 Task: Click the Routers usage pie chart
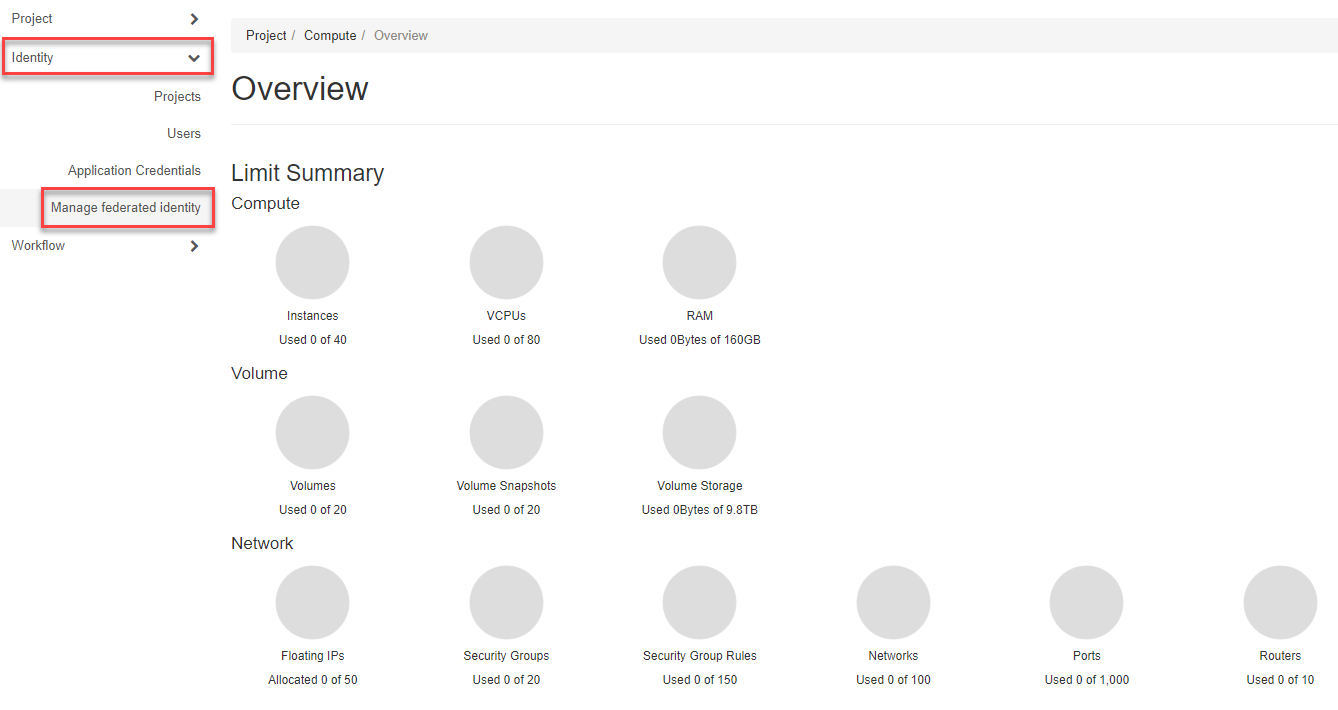[x=1280, y=603]
